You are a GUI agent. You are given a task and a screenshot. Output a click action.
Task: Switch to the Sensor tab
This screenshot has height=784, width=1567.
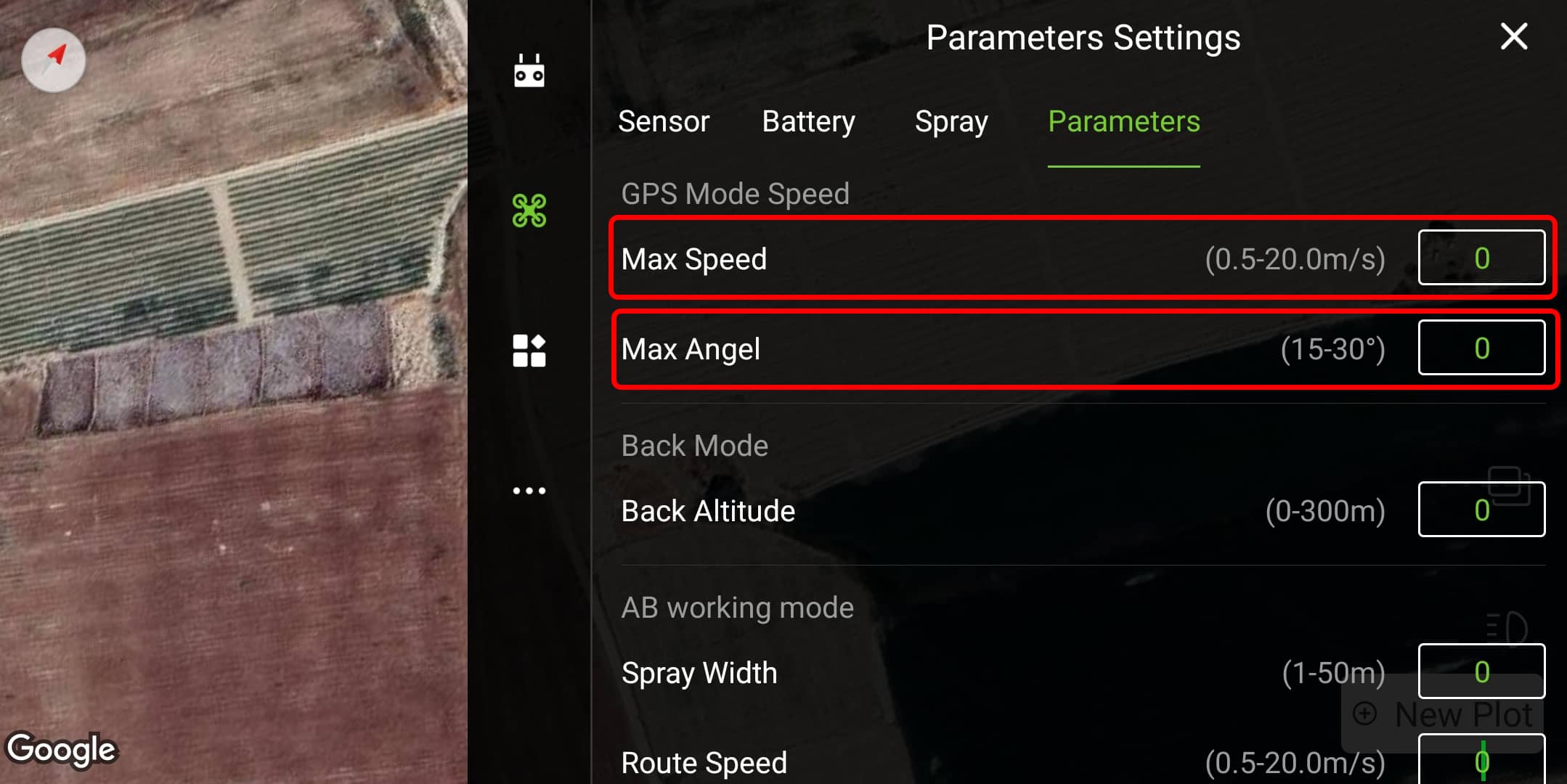click(667, 121)
